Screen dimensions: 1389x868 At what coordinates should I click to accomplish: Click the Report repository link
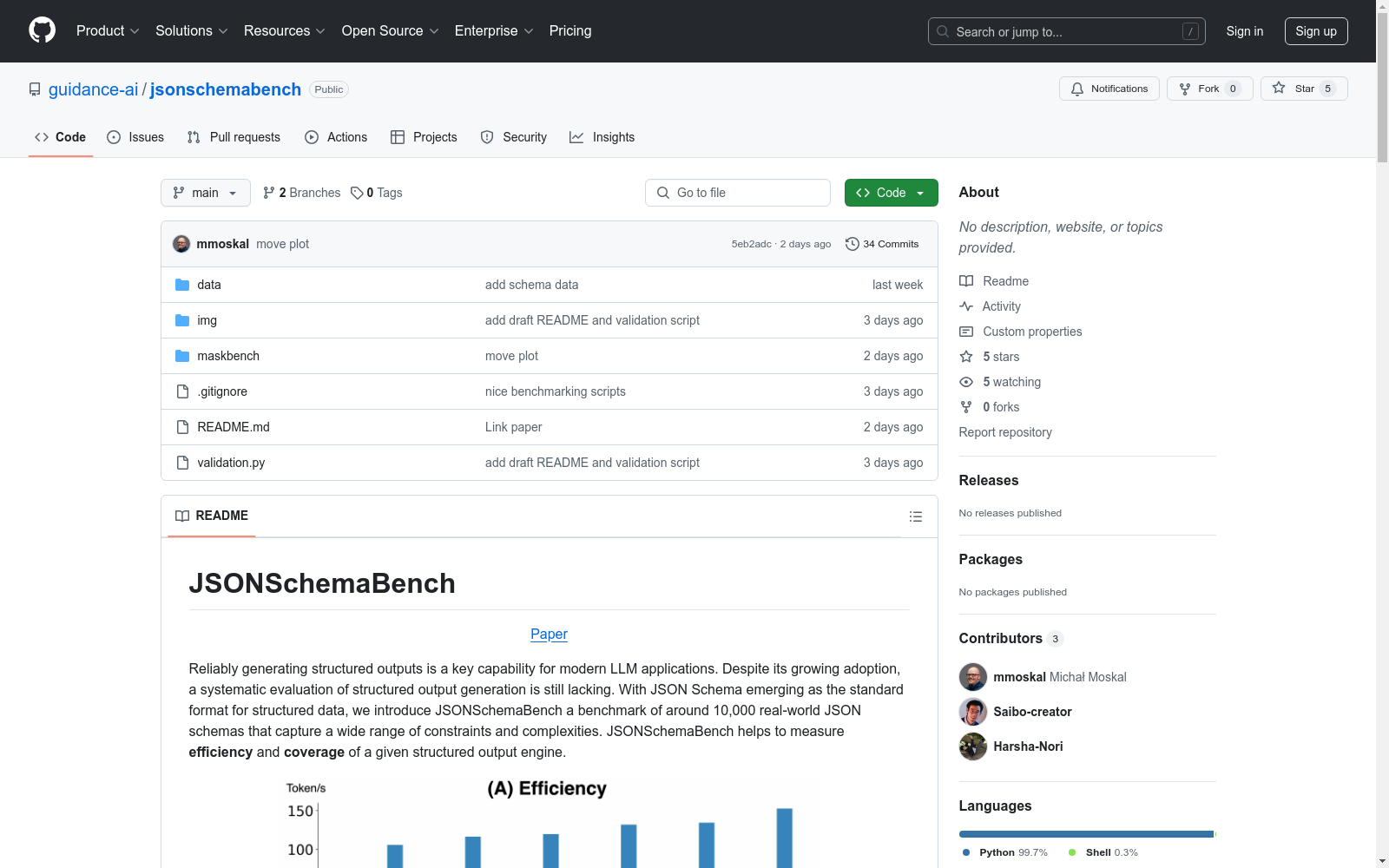point(1005,432)
